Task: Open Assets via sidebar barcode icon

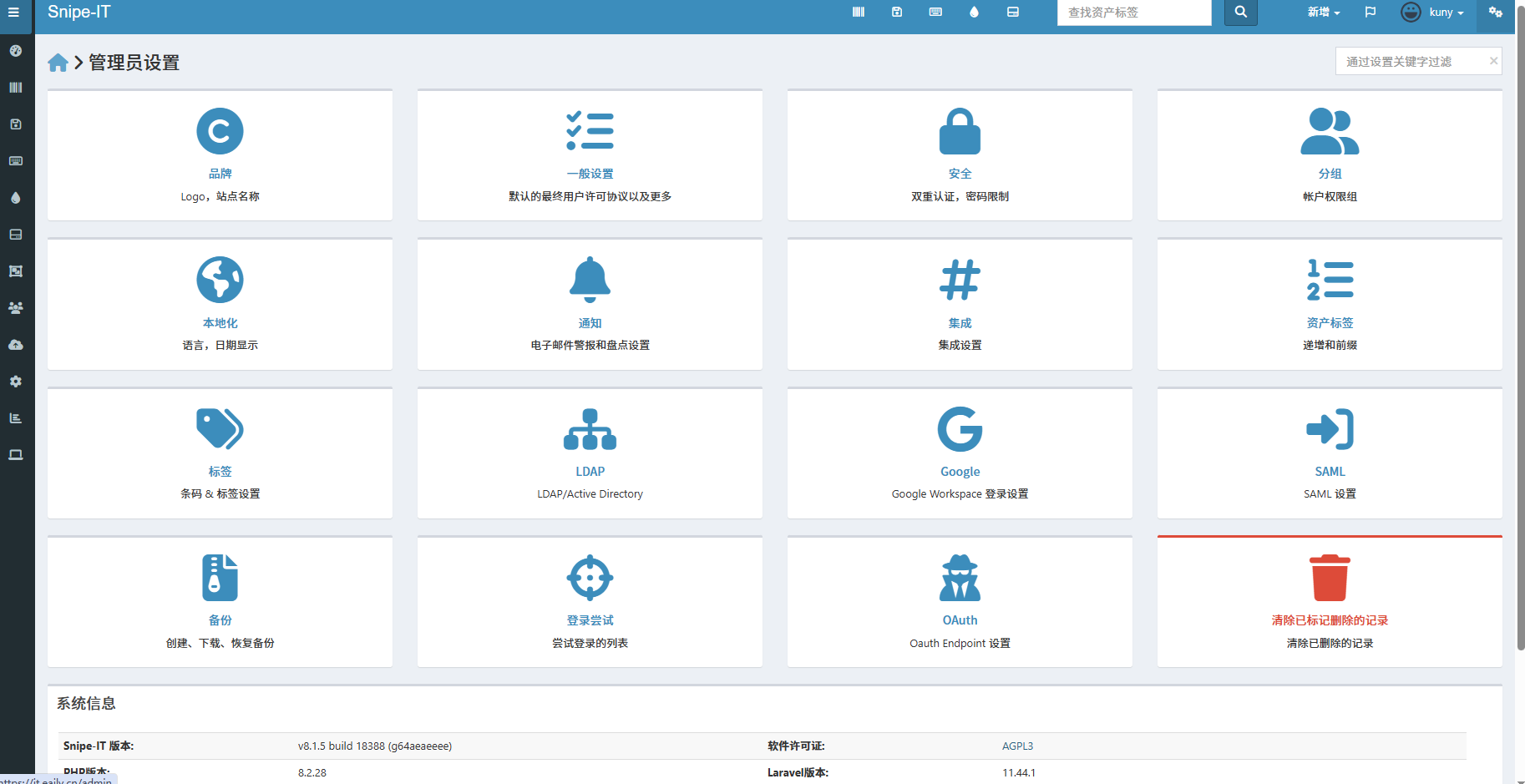Action: 16,88
